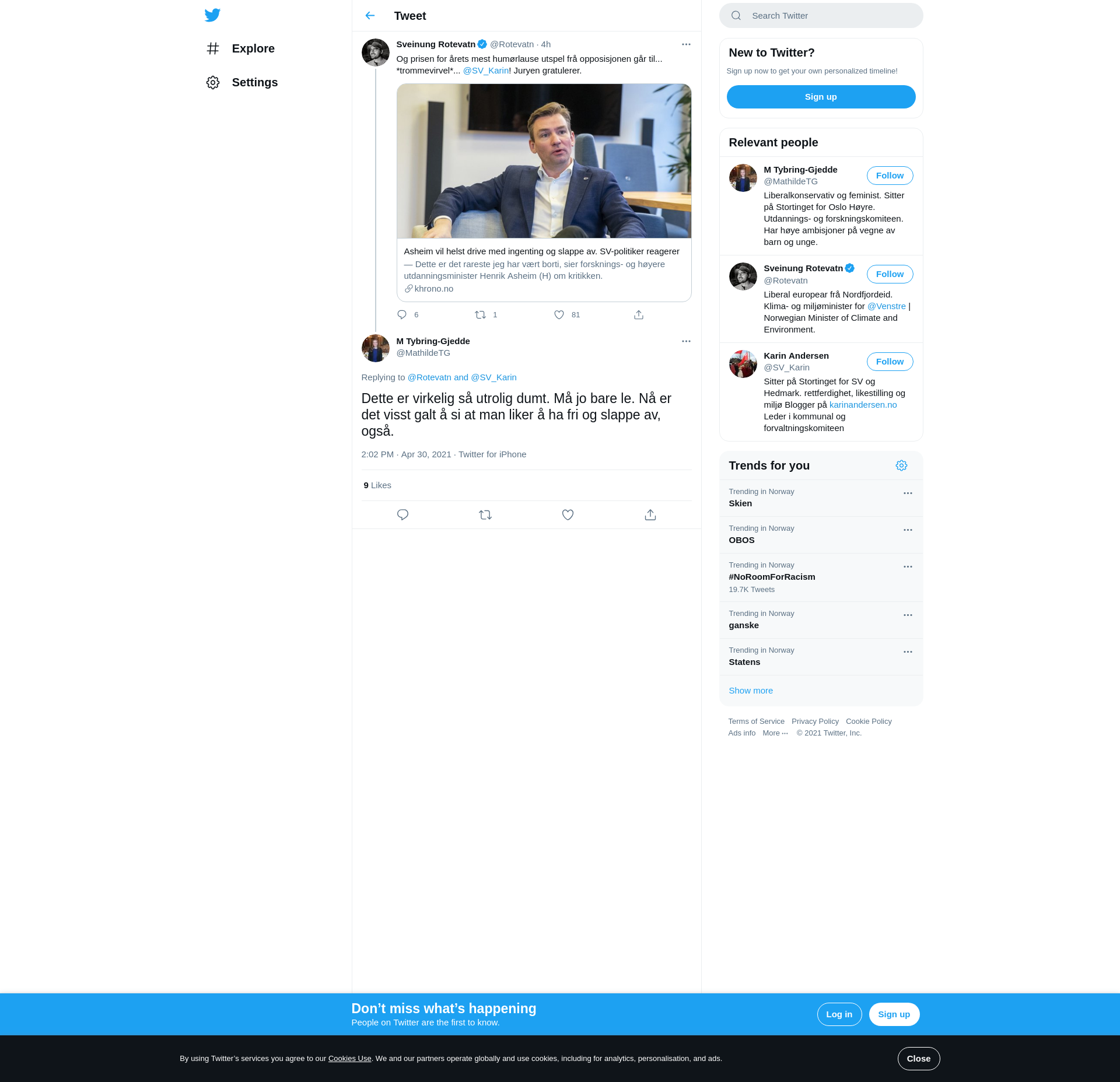Open the @MathildeTG handle in the reply
The width and height of the screenshot is (1120, 1082).
423,353
